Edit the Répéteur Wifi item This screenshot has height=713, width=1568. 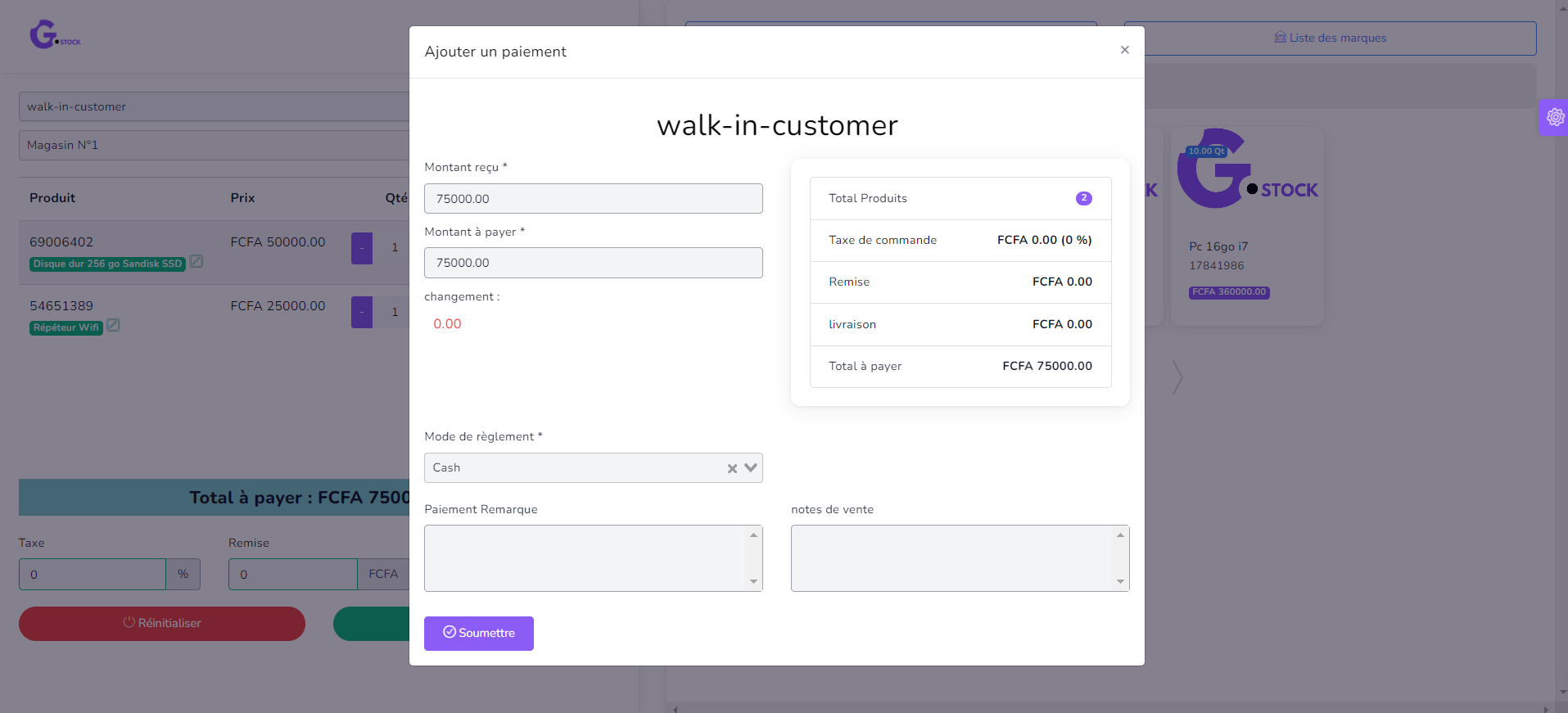pos(114,325)
